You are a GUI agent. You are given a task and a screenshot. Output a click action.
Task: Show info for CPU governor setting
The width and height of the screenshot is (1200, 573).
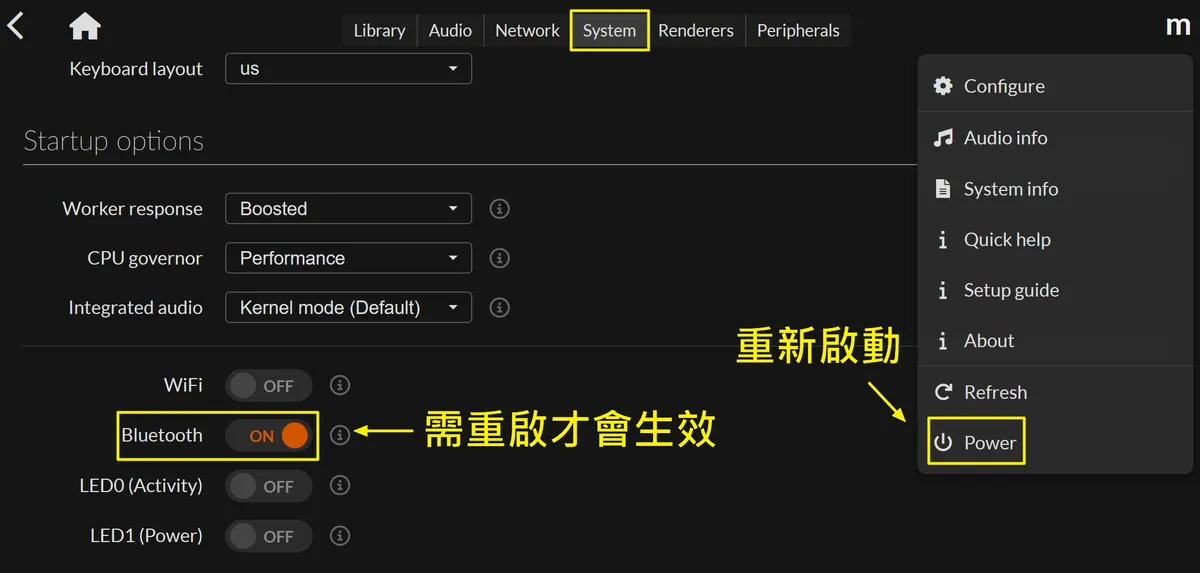(500, 258)
